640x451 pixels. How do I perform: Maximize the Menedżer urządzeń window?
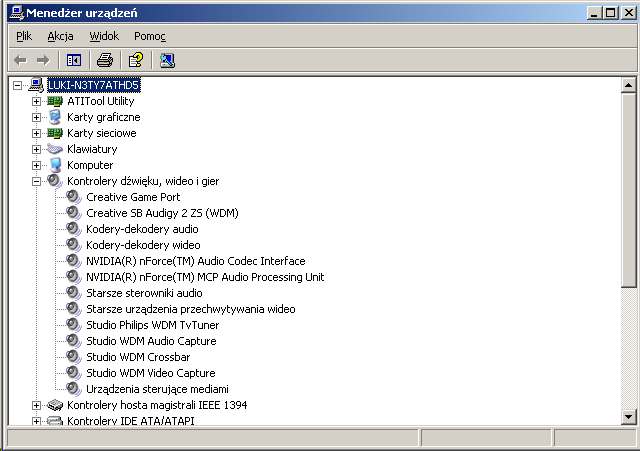point(611,13)
